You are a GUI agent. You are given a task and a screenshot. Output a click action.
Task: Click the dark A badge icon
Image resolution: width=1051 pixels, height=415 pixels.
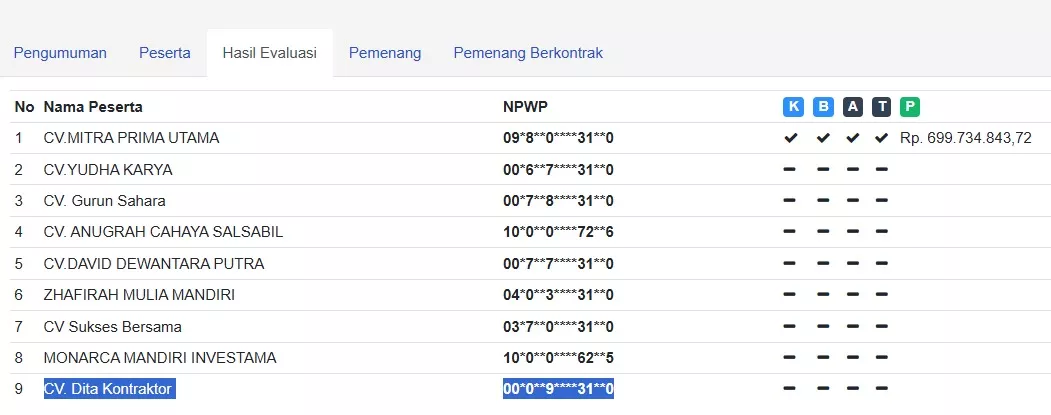852,107
